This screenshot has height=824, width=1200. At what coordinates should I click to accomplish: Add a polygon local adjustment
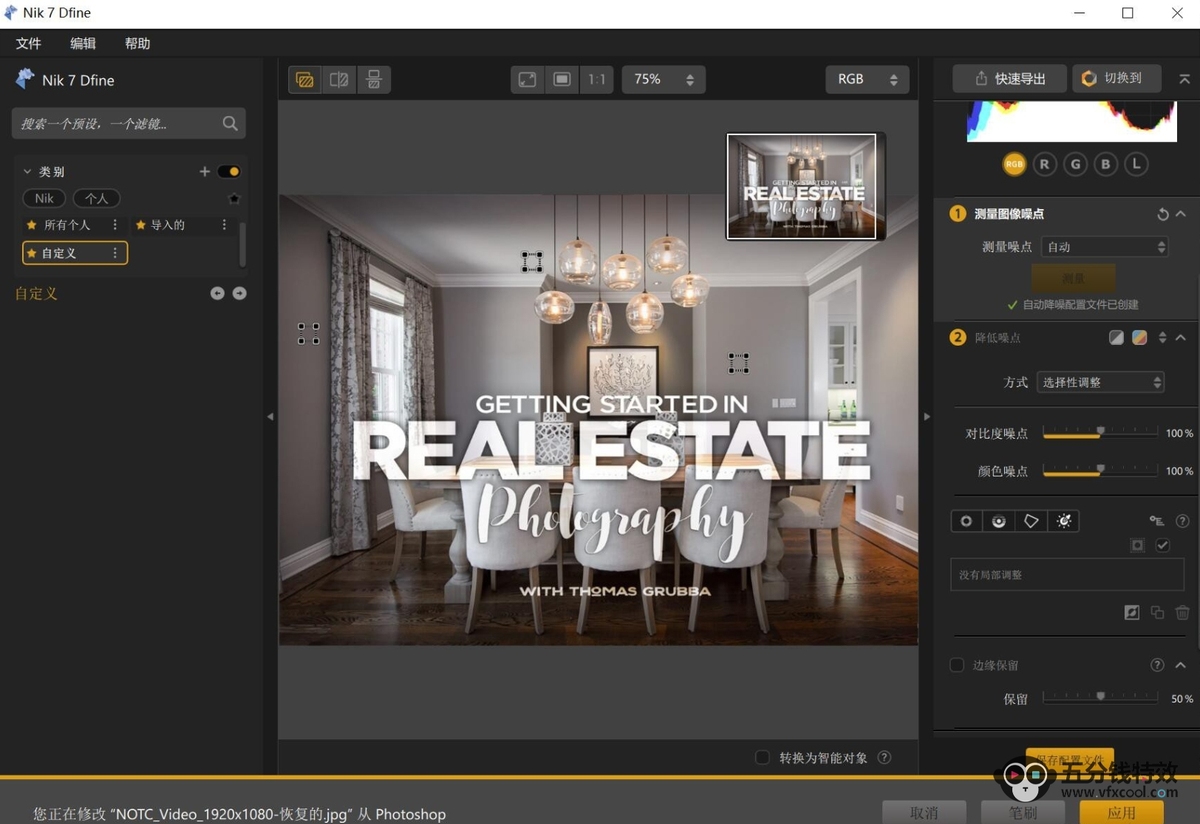(1031, 521)
